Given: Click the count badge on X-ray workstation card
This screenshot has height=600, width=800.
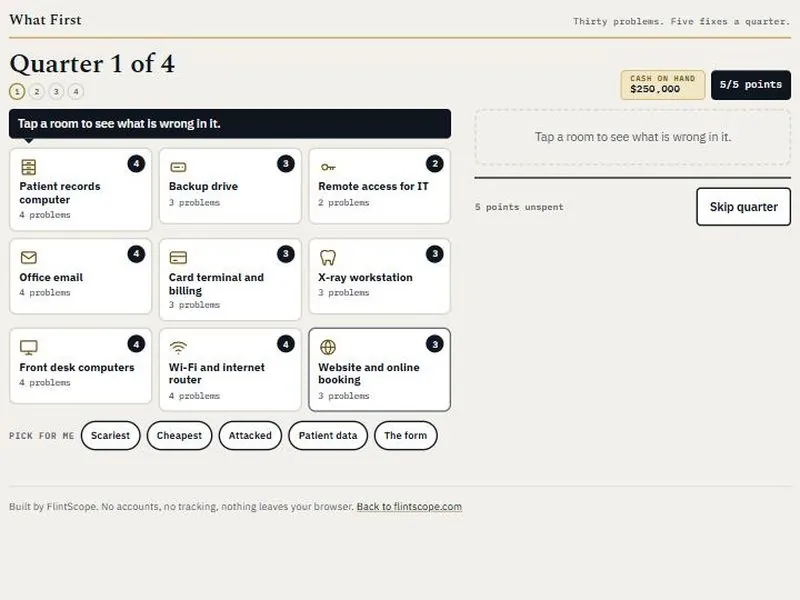Looking at the screenshot, I should pos(435,254).
